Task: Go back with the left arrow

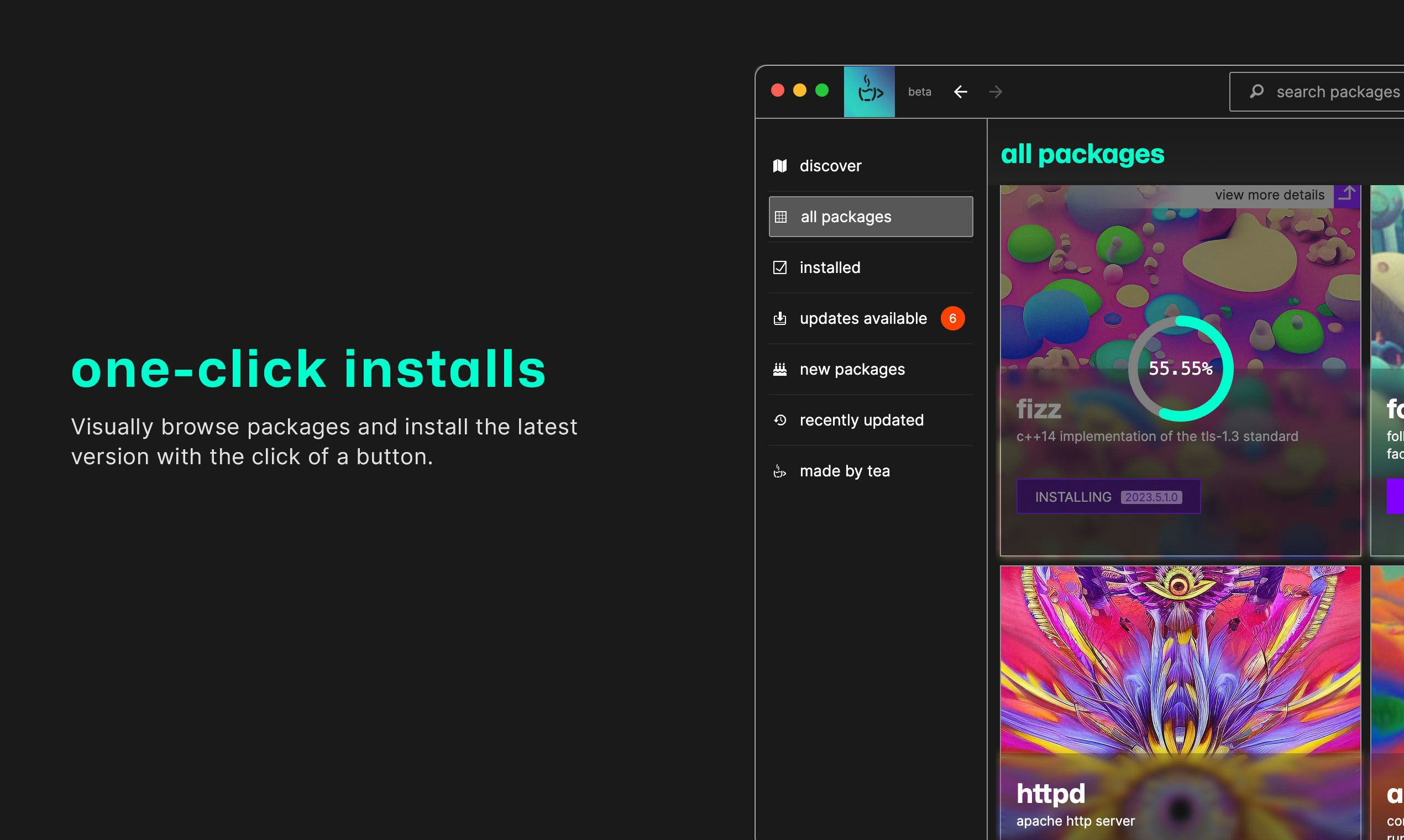Action: click(961, 92)
